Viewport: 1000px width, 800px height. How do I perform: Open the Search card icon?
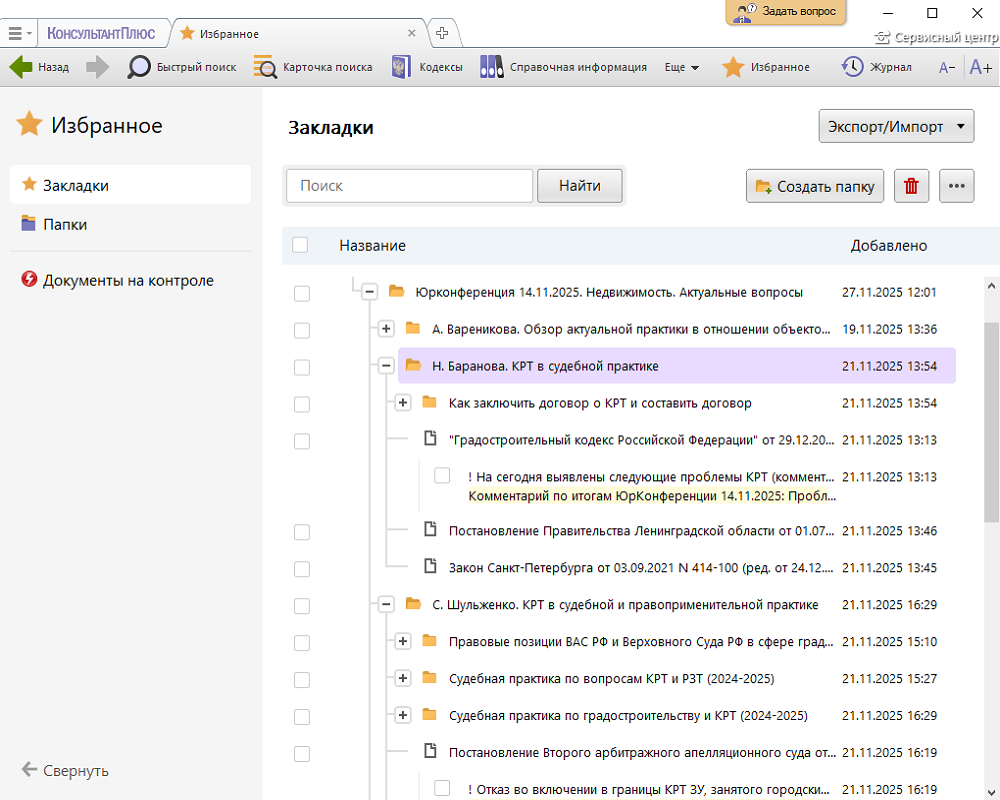(265, 67)
